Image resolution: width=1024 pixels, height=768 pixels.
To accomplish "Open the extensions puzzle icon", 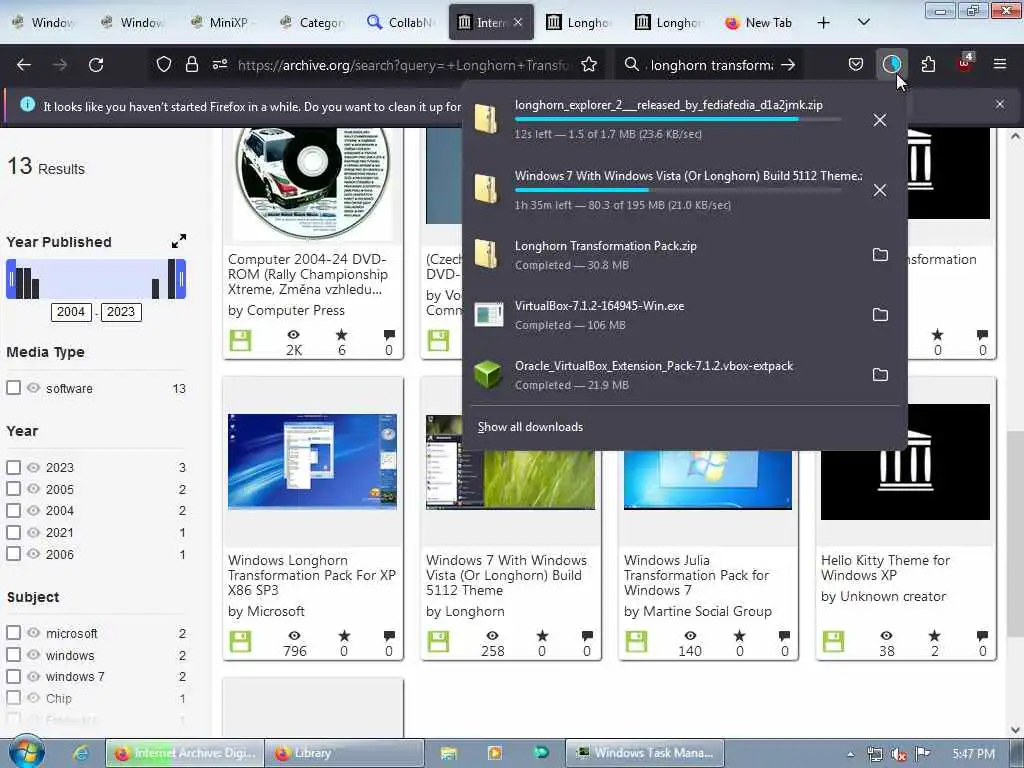I will click(x=928, y=65).
